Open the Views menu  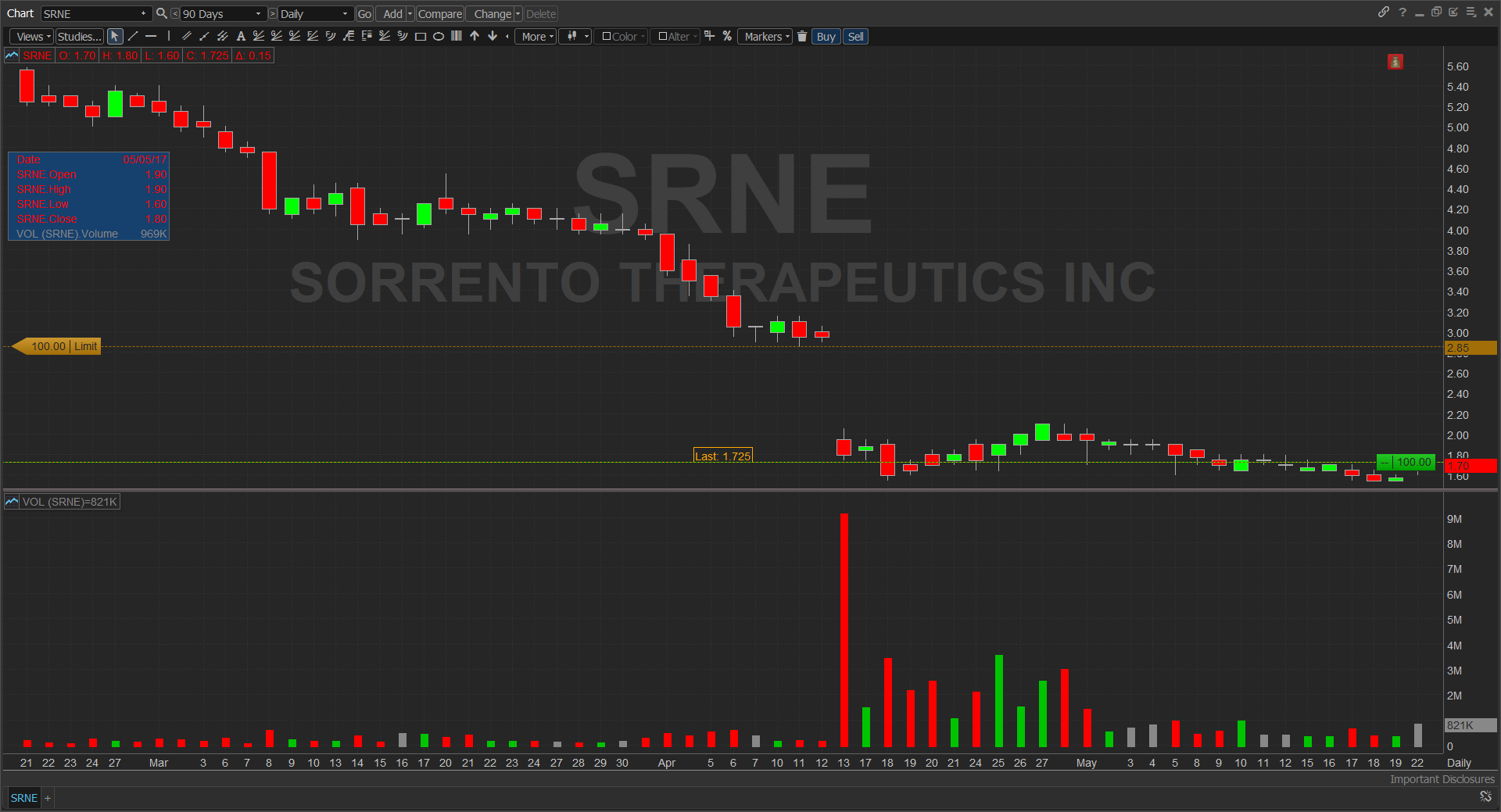pyautogui.click(x=30, y=36)
